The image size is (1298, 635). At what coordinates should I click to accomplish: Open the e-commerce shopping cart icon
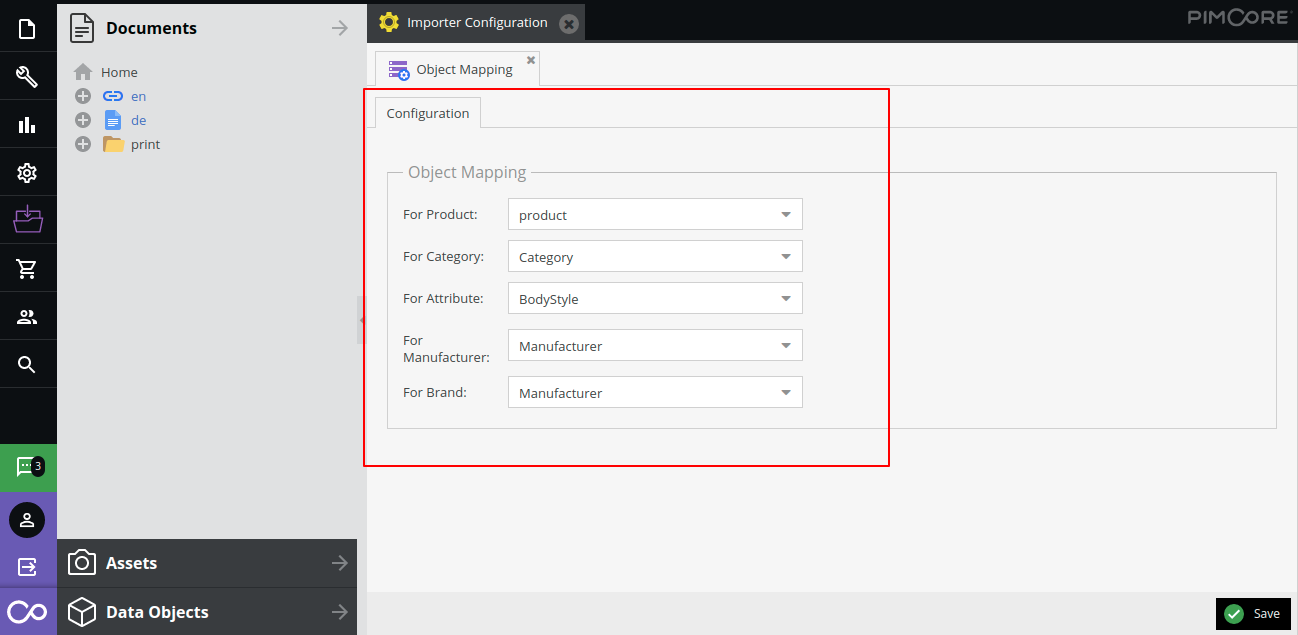coord(27,267)
